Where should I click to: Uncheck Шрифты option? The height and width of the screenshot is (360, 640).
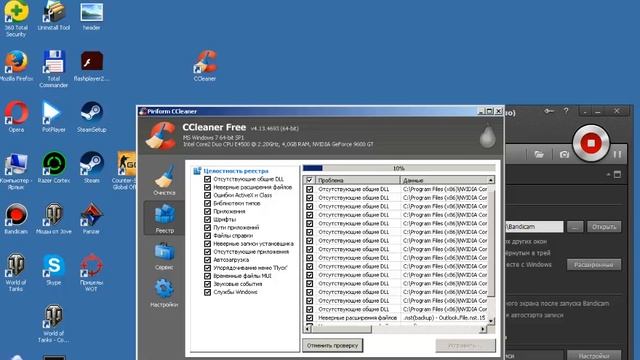(x=207, y=219)
